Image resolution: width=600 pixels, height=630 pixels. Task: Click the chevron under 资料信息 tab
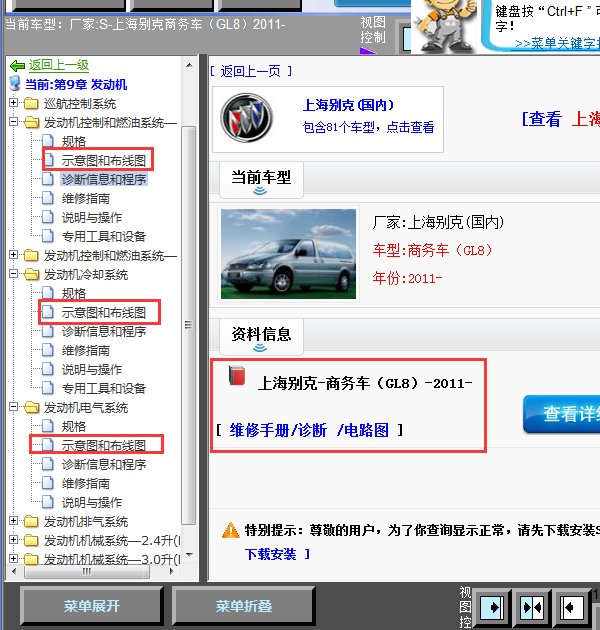pyautogui.click(x=260, y=348)
